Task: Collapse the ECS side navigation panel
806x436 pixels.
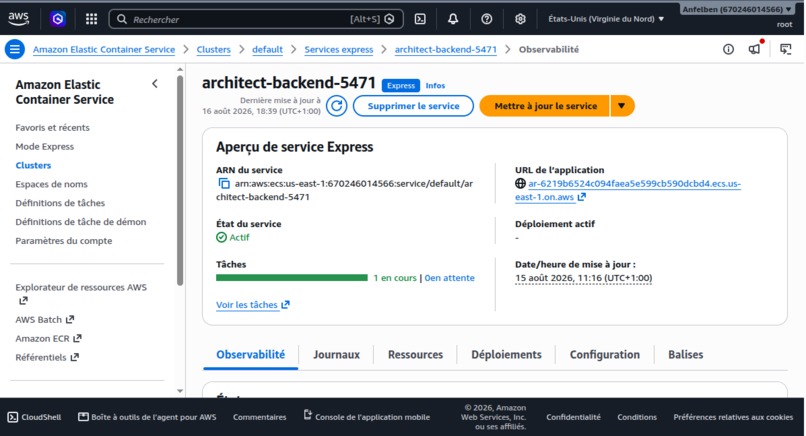Action: point(155,84)
